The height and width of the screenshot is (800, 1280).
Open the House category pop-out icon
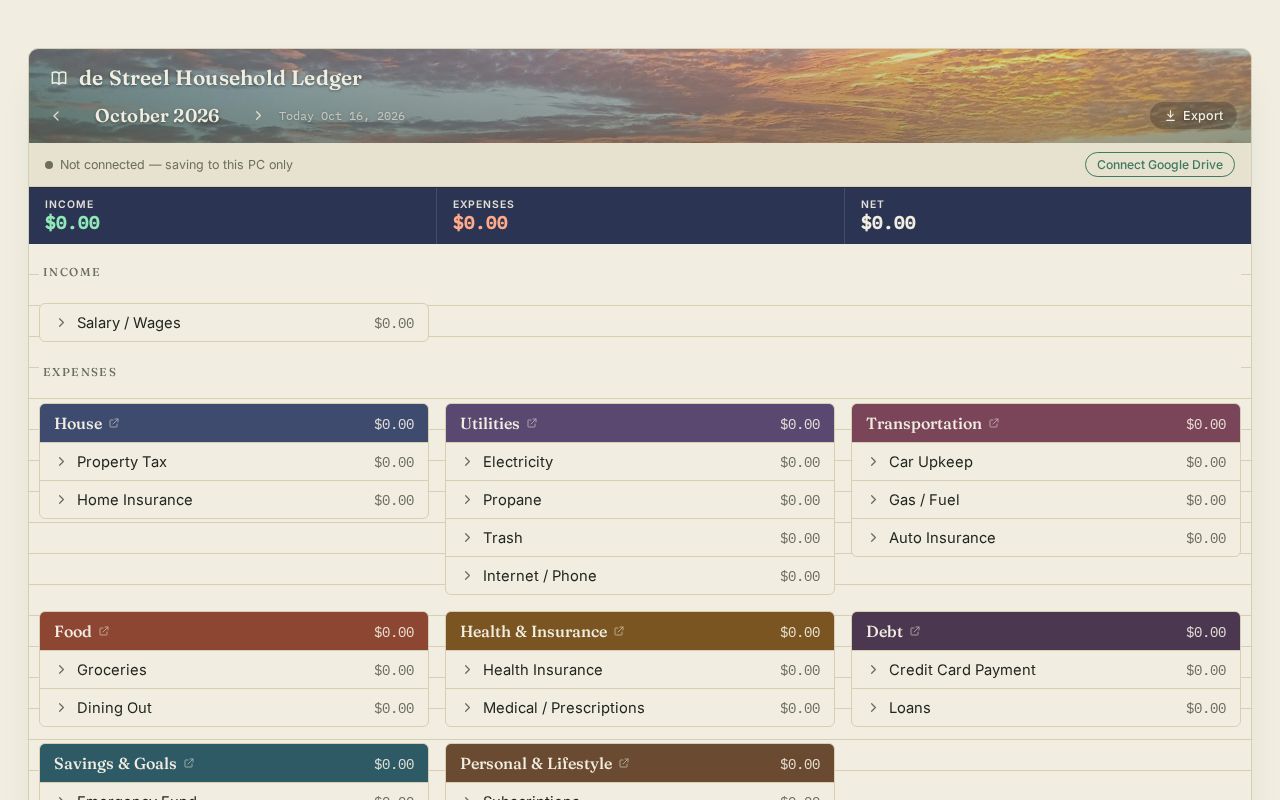coord(114,423)
